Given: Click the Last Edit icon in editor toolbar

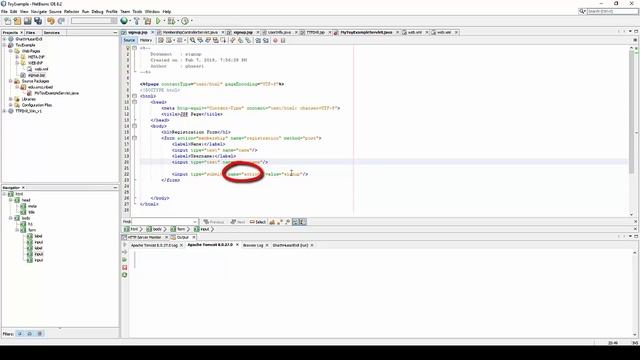Looking at the screenshot, I should [161, 40].
